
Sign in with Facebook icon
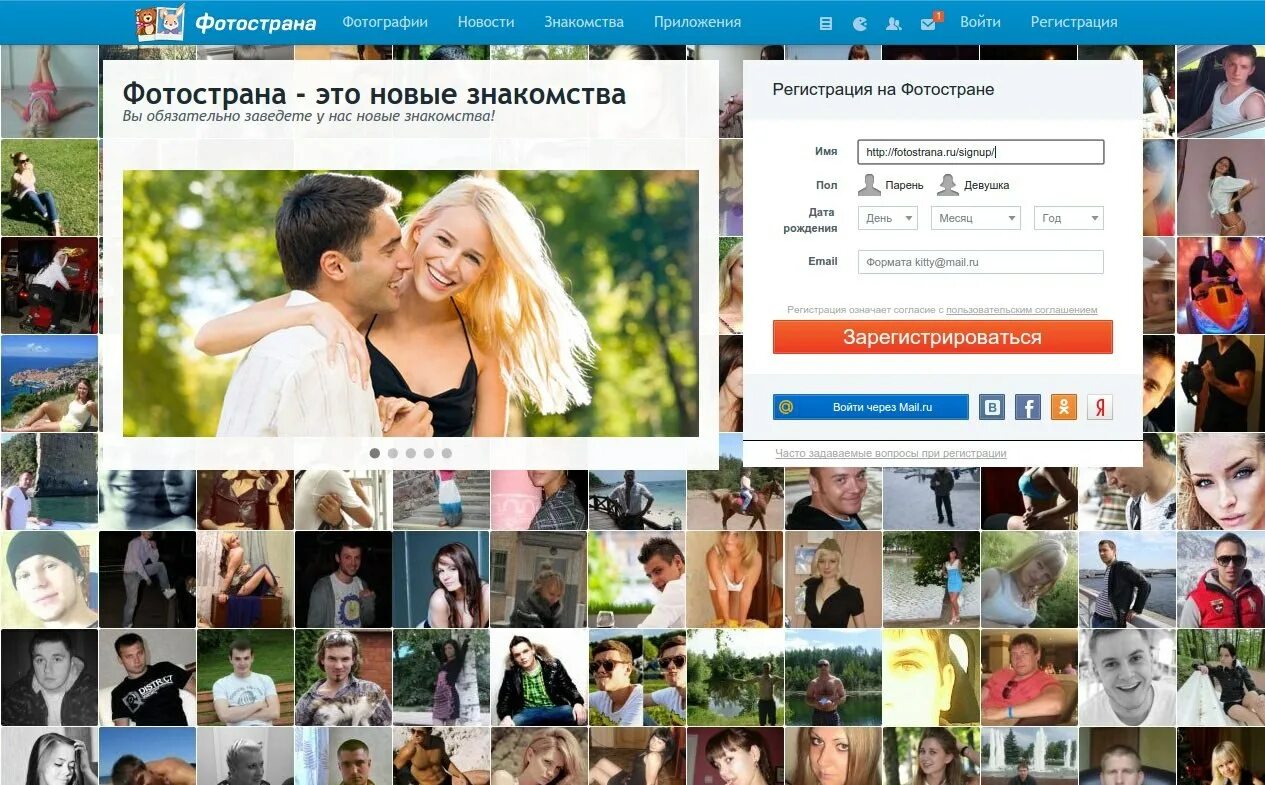click(1028, 407)
